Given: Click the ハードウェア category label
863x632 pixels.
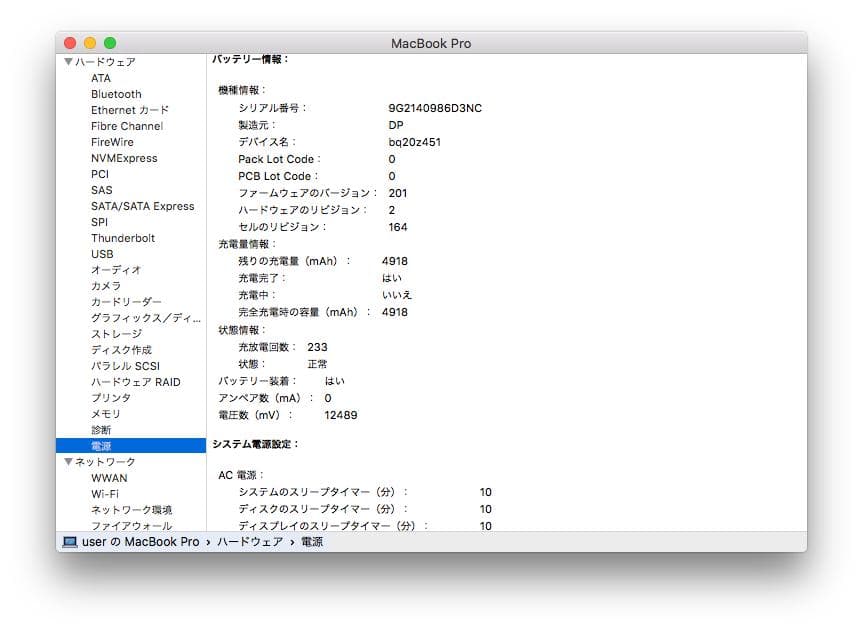Looking at the screenshot, I should tap(105, 62).
